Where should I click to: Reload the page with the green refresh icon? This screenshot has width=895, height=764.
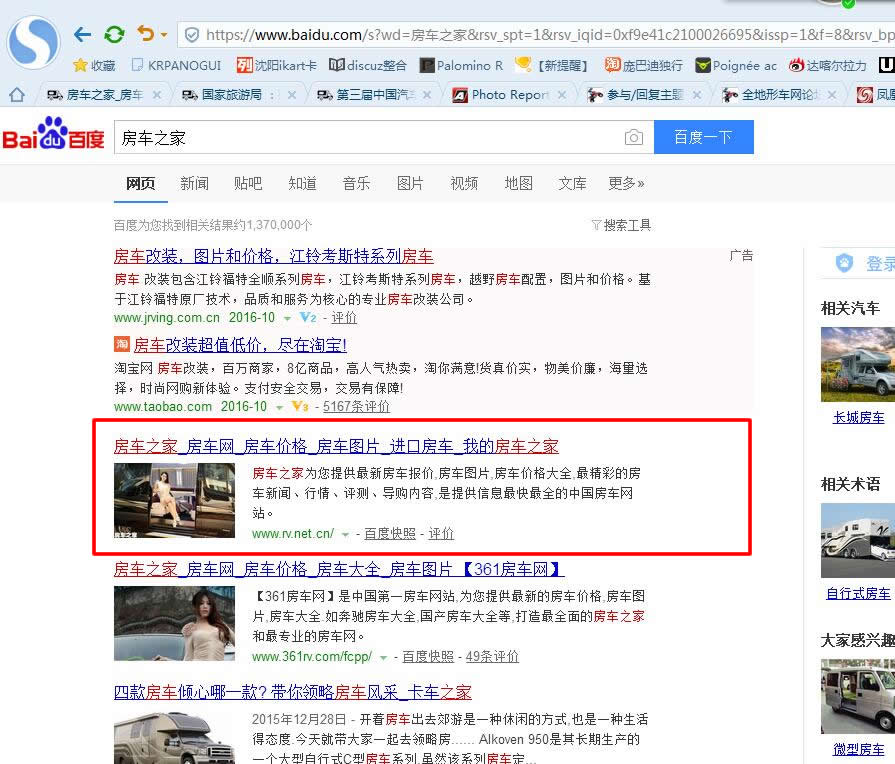(114, 34)
